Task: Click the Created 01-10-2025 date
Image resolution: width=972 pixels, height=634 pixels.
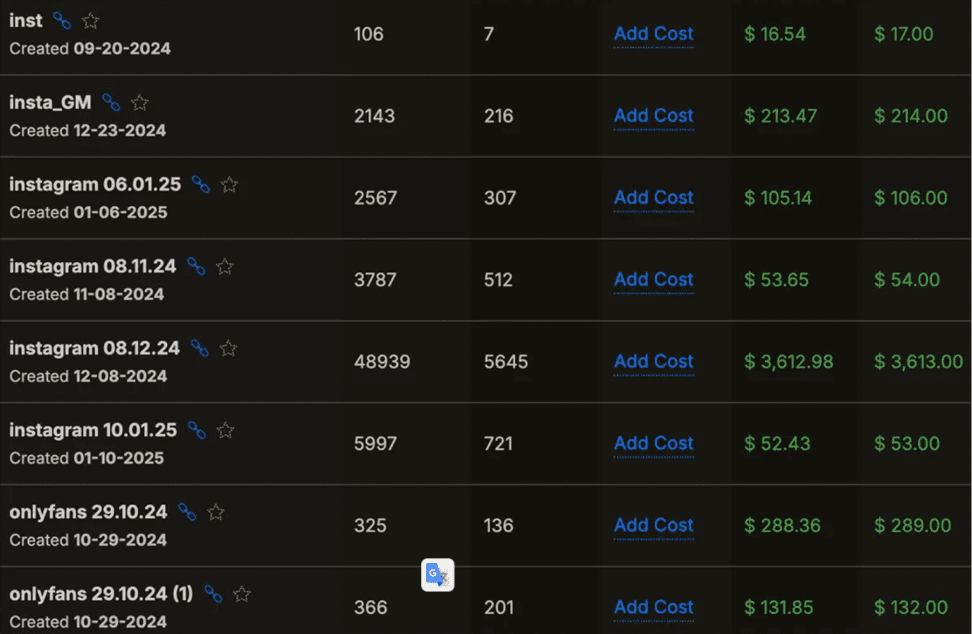Action: point(86,457)
